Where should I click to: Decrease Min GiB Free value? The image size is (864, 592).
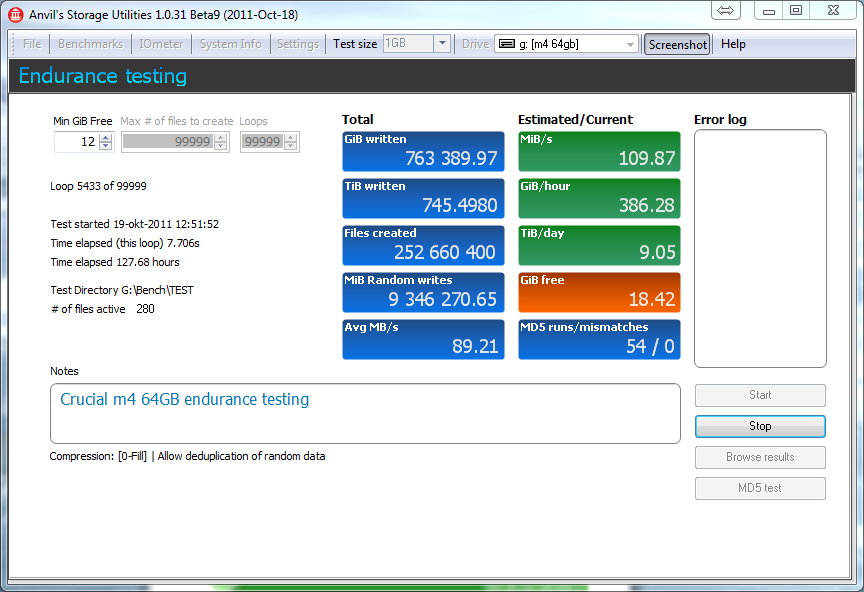coord(106,146)
